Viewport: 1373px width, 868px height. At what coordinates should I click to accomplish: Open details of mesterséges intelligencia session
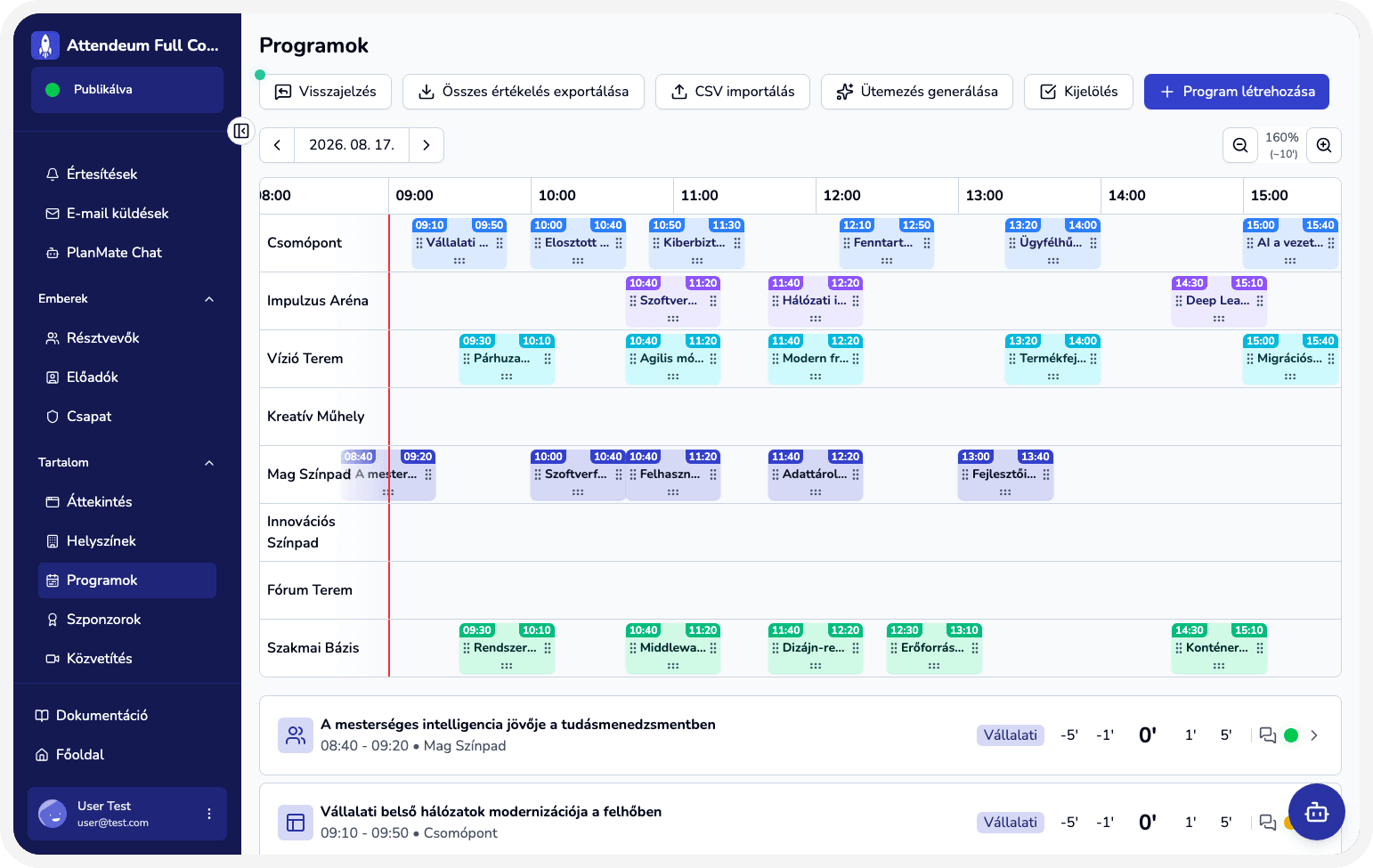[x=1314, y=735]
